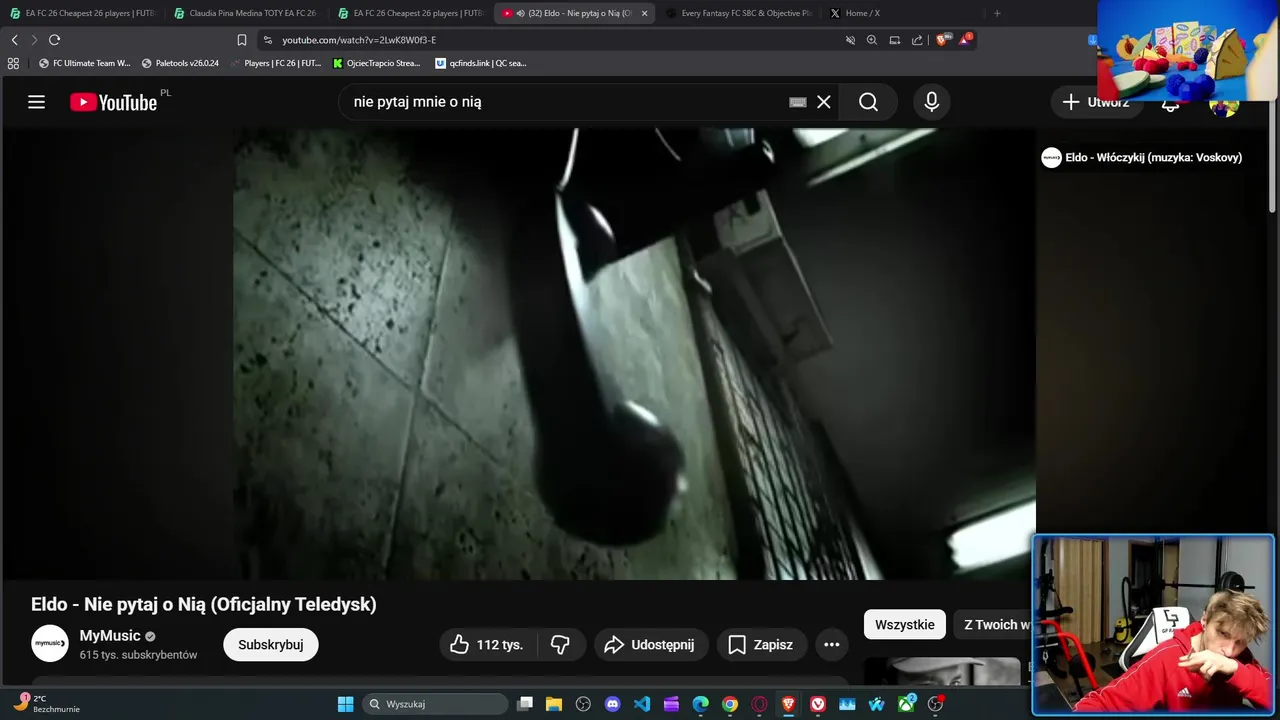Open the zoom control in address bar
Image resolution: width=1280 pixels, height=720 pixels.
[872, 40]
